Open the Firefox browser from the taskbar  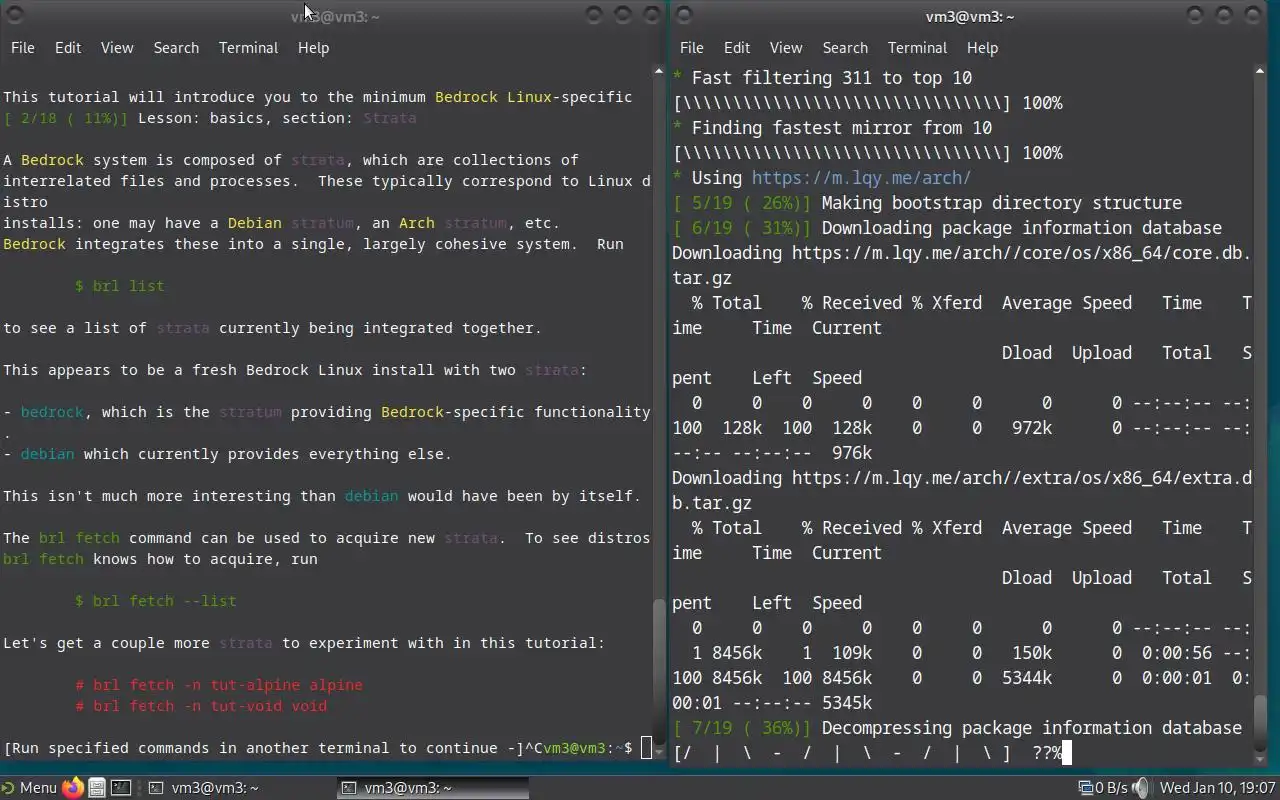coord(72,787)
